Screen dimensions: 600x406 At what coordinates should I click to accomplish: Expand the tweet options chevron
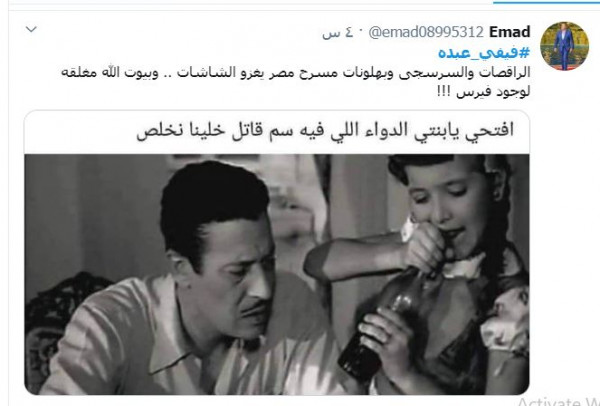coord(31,29)
